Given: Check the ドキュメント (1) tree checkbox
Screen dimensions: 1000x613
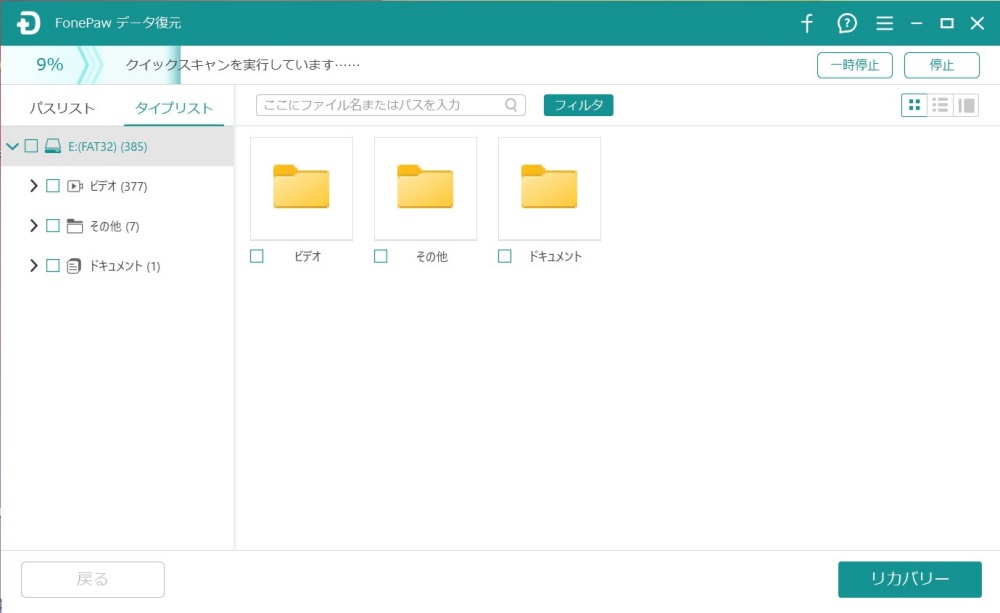Looking at the screenshot, I should [x=53, y=265].
